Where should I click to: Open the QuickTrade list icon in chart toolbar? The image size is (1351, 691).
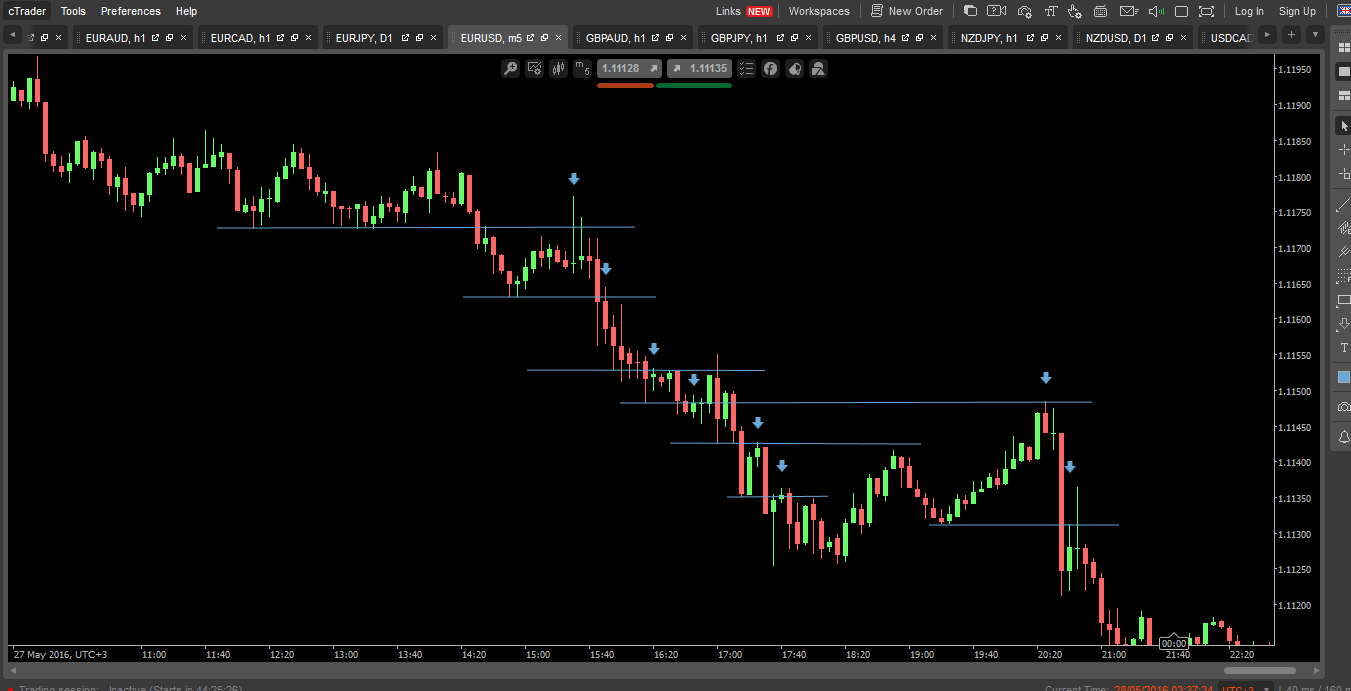pos(746,69)
